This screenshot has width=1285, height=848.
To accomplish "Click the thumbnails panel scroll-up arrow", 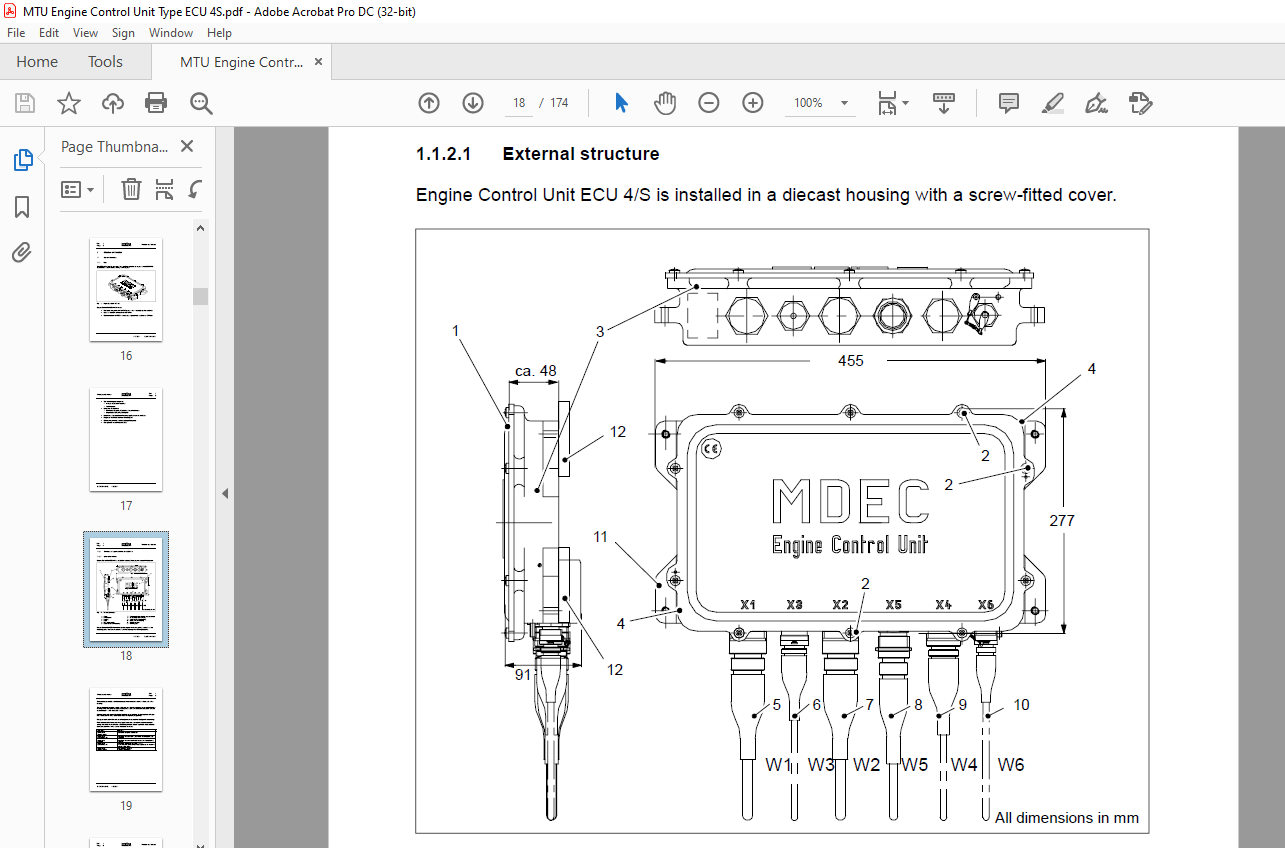I will (x=201, y=228).
